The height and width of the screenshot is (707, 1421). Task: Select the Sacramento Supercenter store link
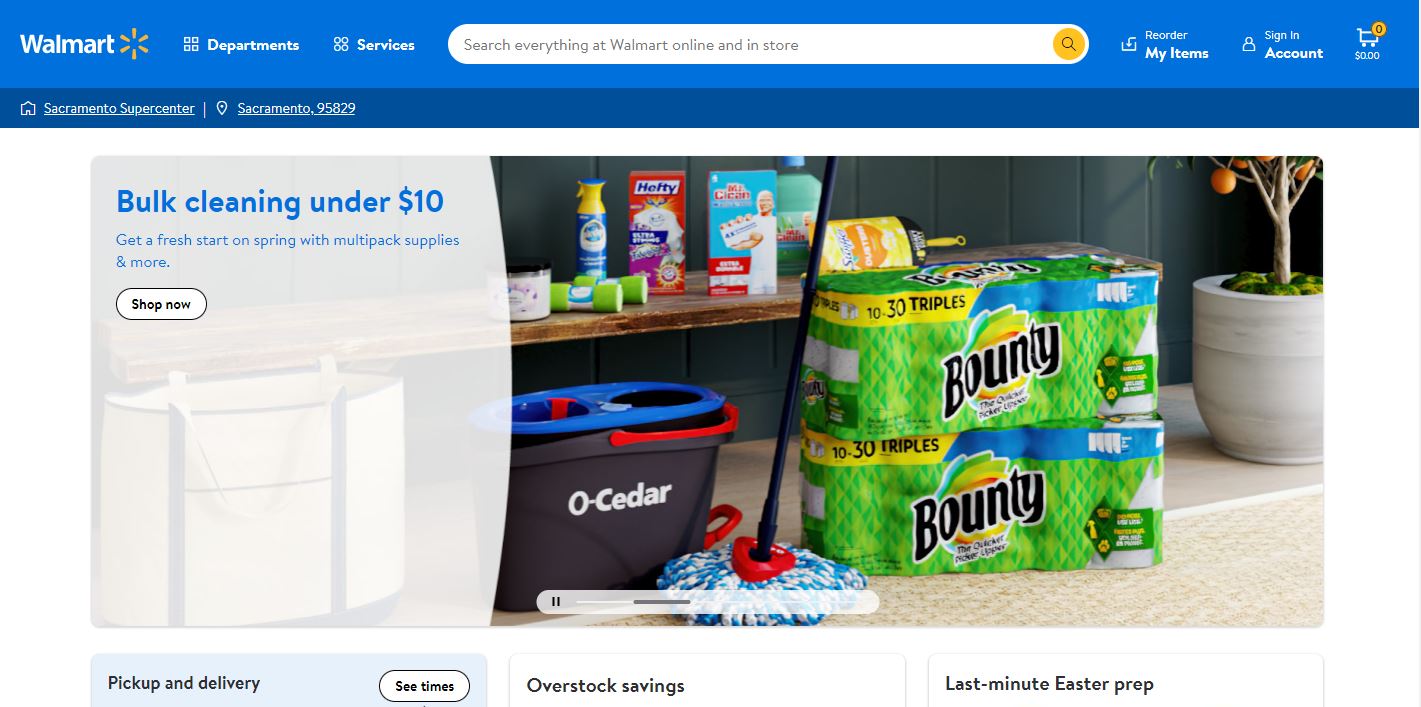[x=119, y=108]
